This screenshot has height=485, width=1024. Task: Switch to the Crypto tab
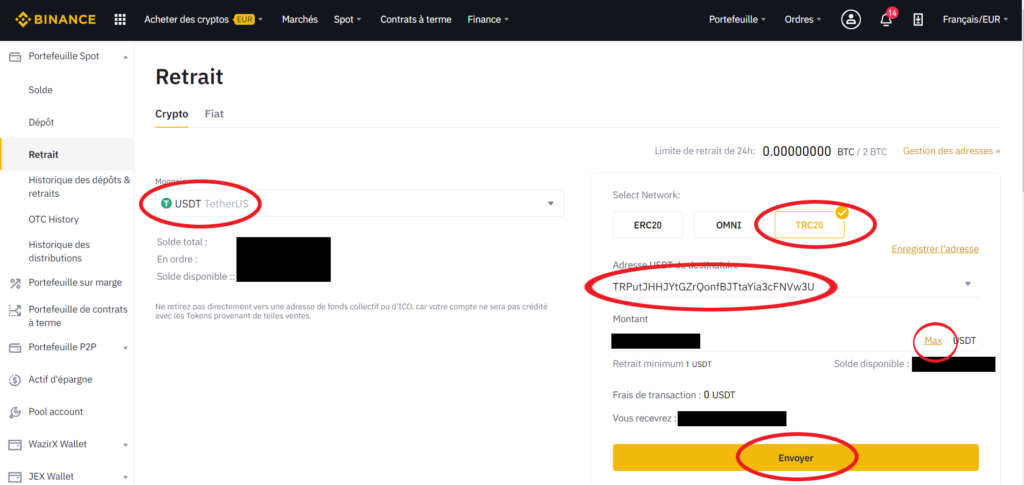pyautogui.click(x=172, y=114)
